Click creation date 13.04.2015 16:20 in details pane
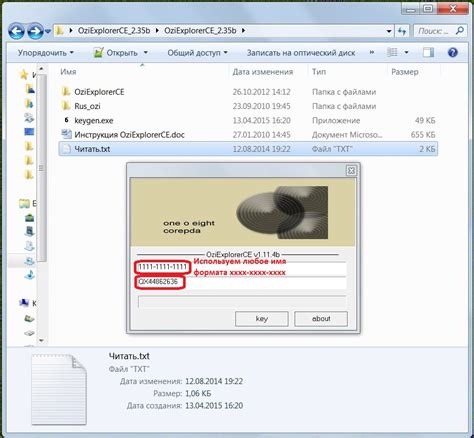The image size is (474, 438). click(x=214, y=406)
